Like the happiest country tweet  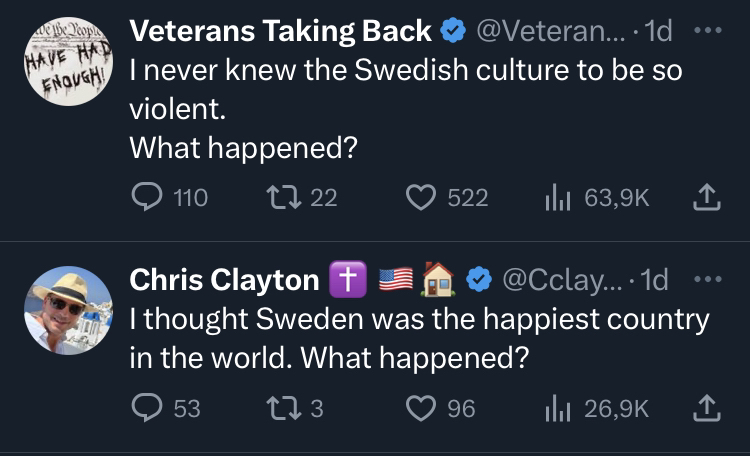click(x=420, y=408)
